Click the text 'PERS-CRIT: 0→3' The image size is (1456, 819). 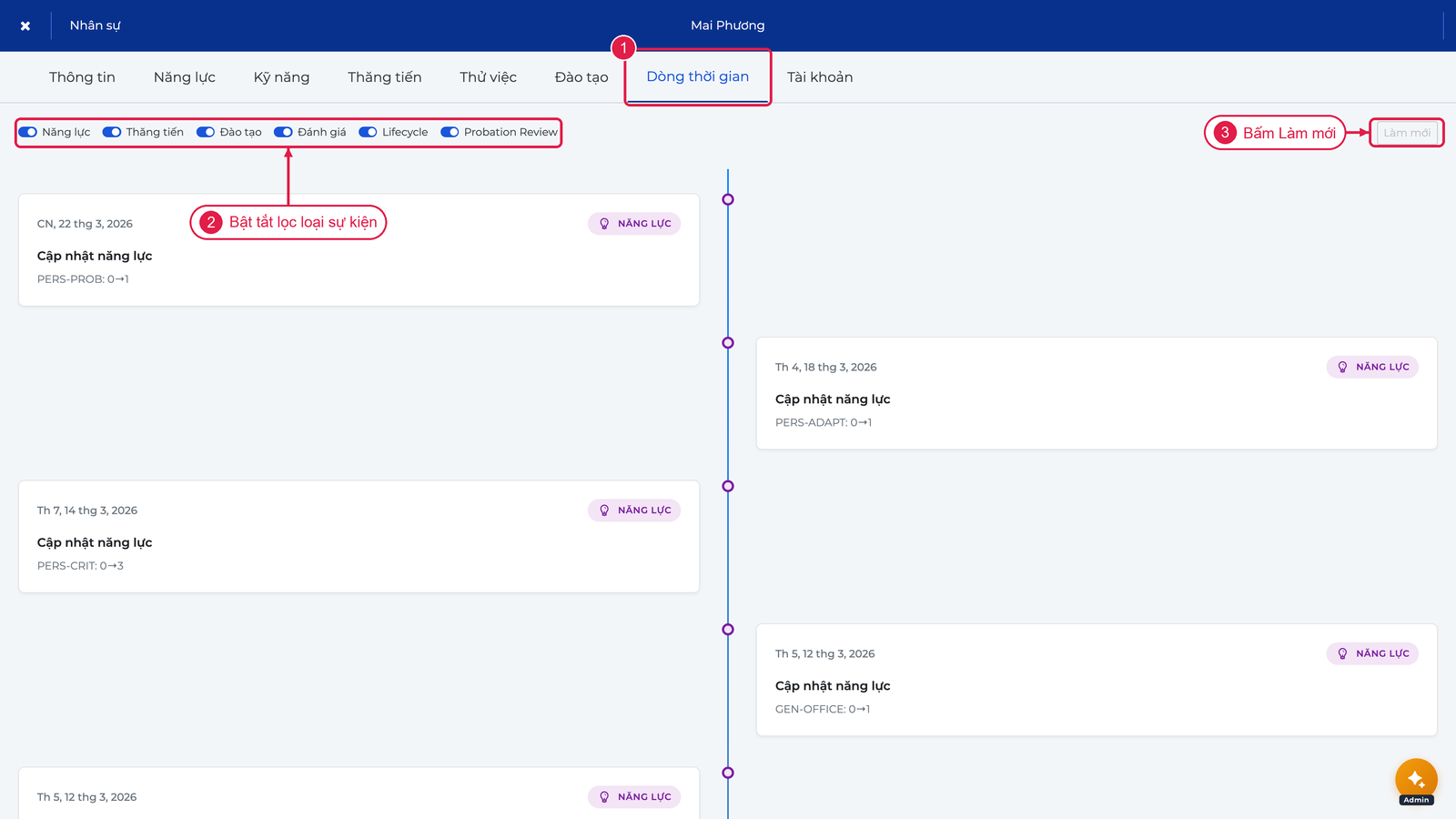point(80,566)
